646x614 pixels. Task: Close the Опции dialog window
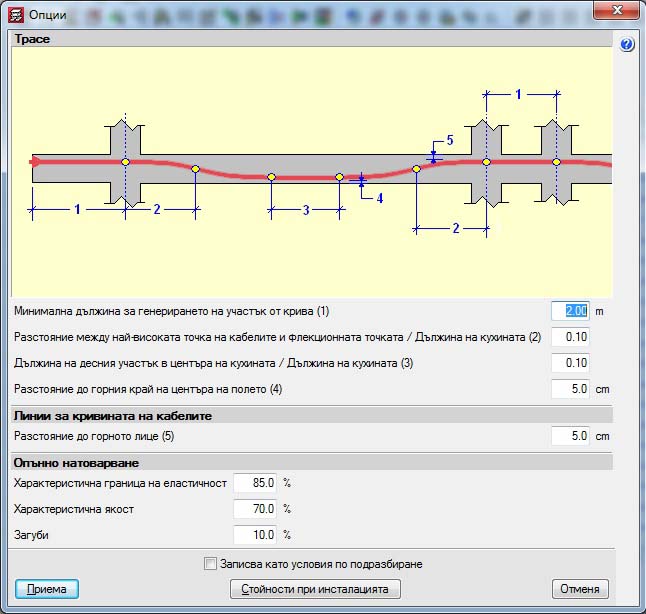click(x=616, y=10)
